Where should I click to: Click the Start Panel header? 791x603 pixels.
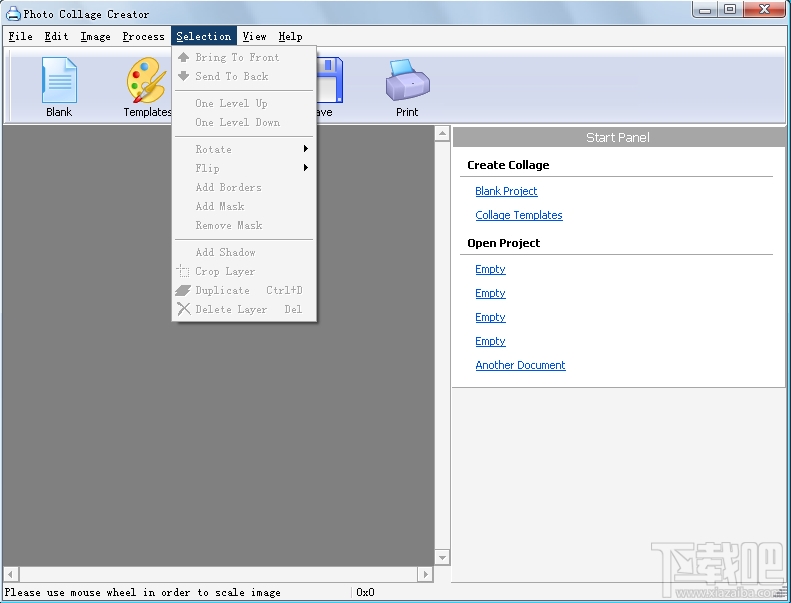[618, 137]
